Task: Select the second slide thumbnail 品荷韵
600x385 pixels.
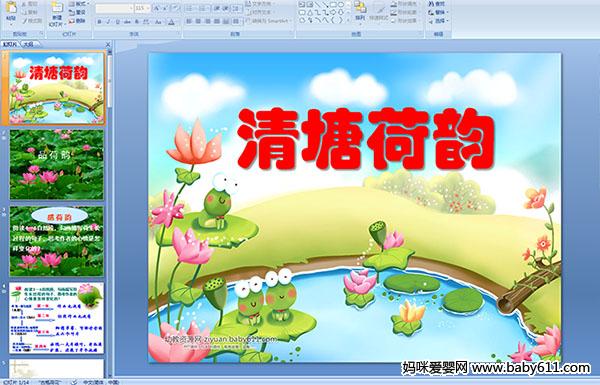Action: pyautogui.click(x=57, y=165)
